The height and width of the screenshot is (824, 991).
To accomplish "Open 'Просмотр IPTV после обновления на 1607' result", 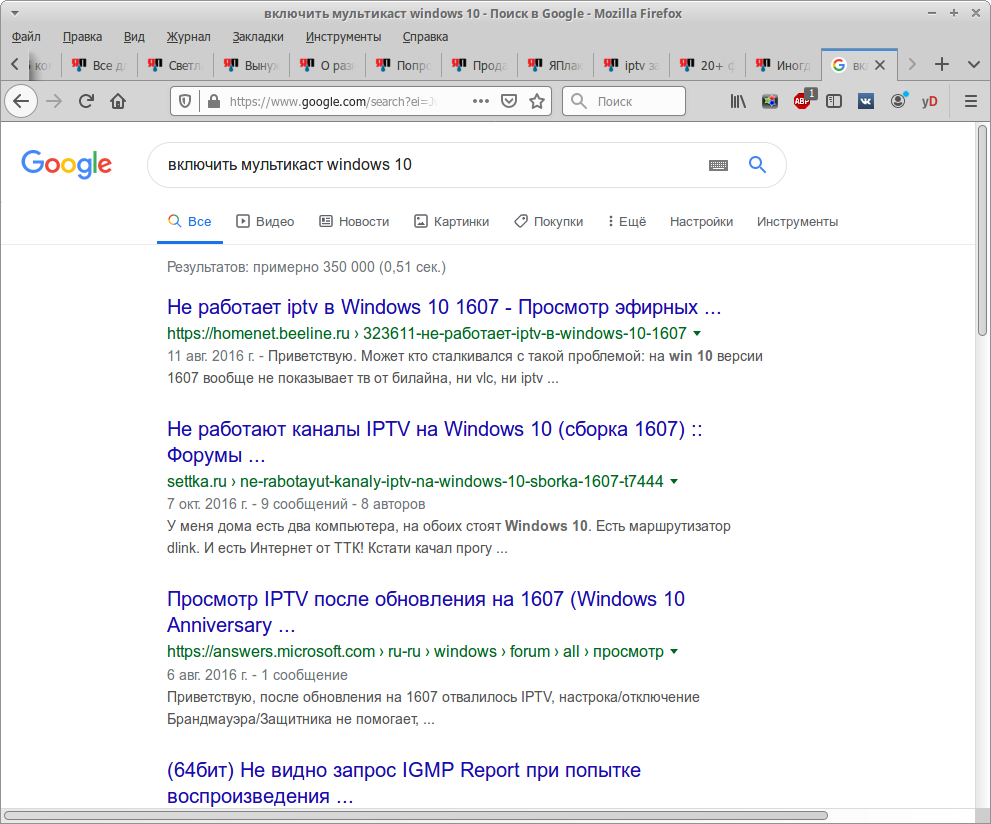I will 425,612.
